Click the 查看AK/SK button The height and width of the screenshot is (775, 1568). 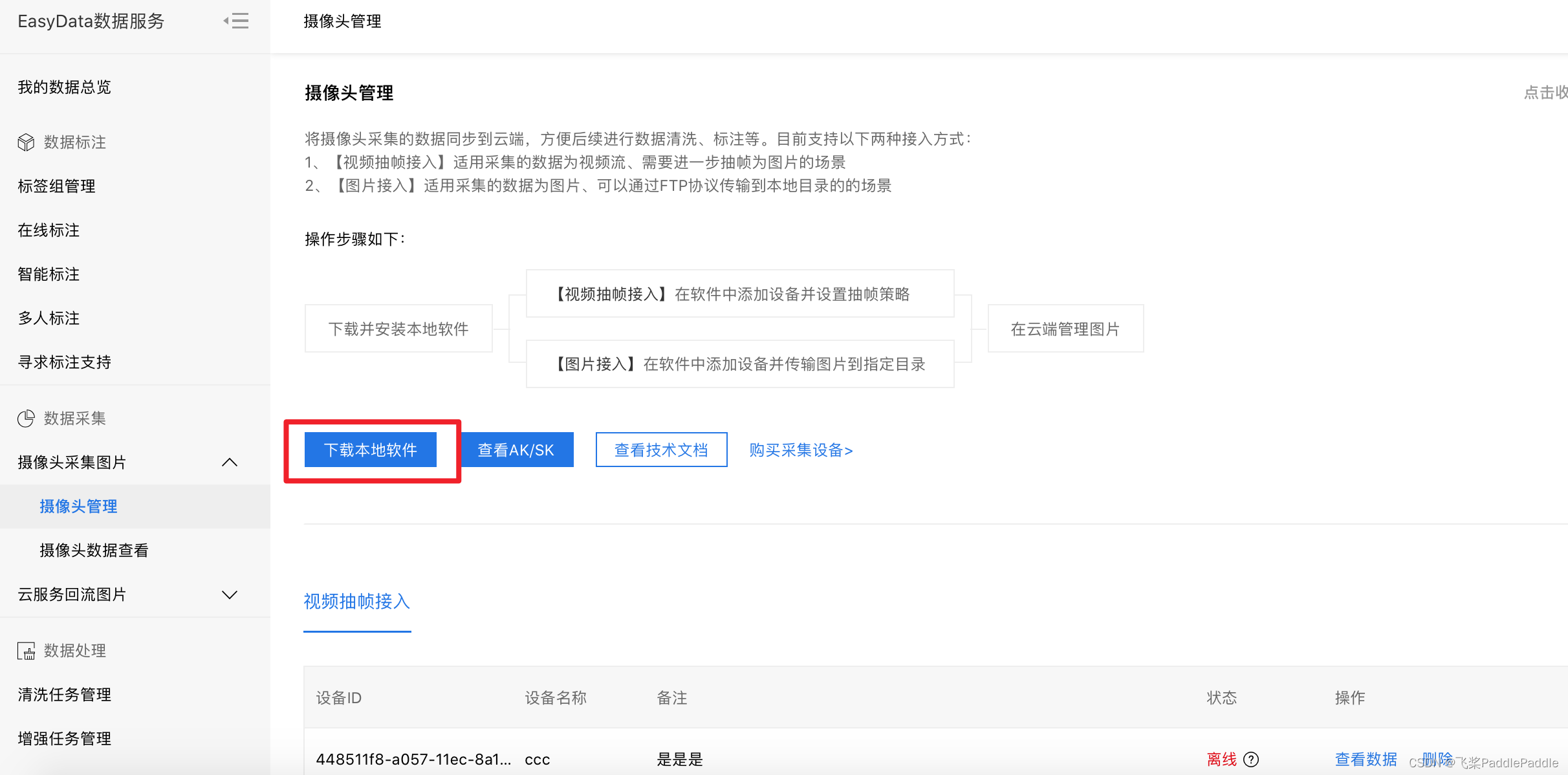tap(516, 450)
